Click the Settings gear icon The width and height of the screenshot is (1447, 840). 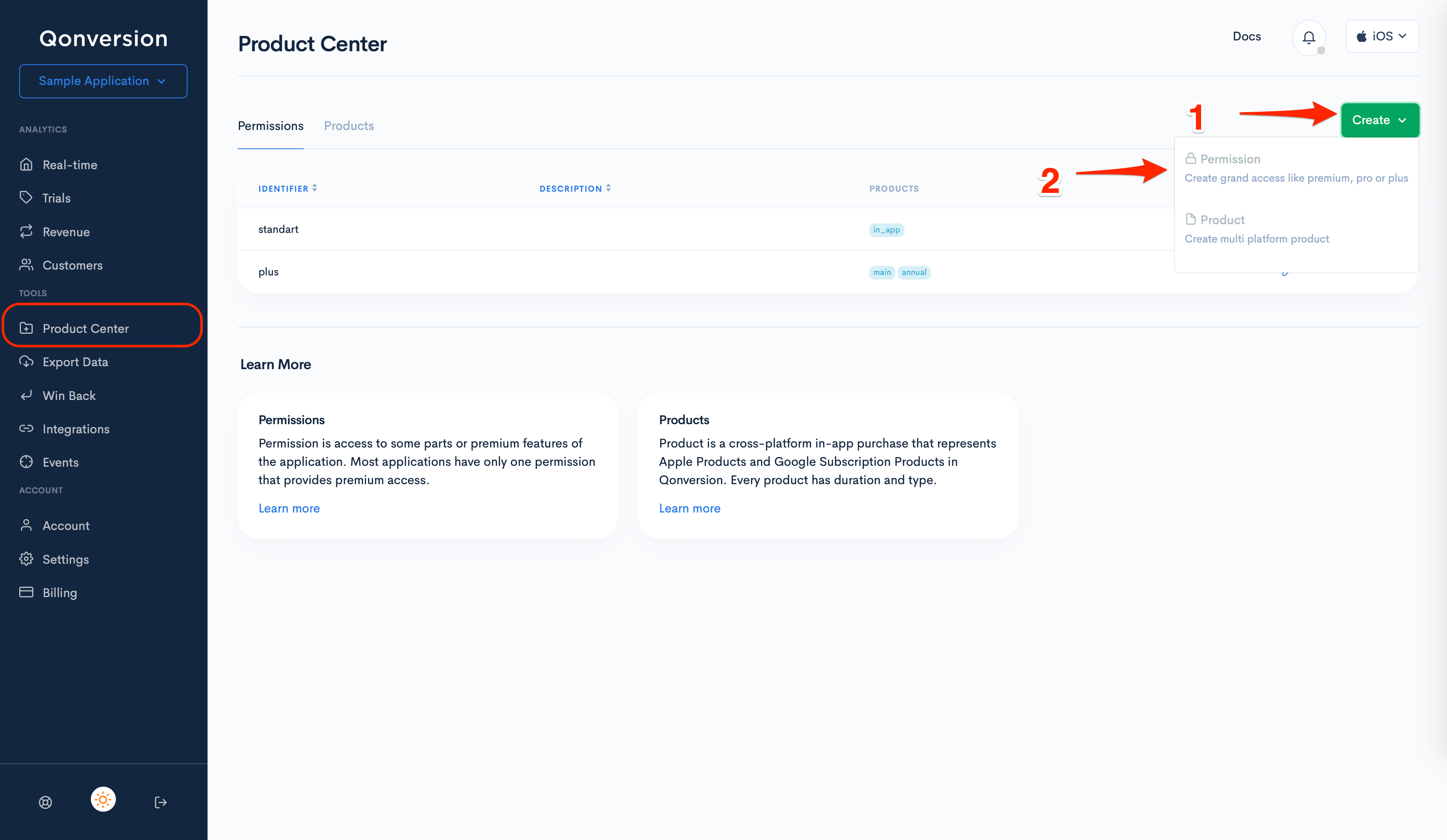tap(26, 559)
